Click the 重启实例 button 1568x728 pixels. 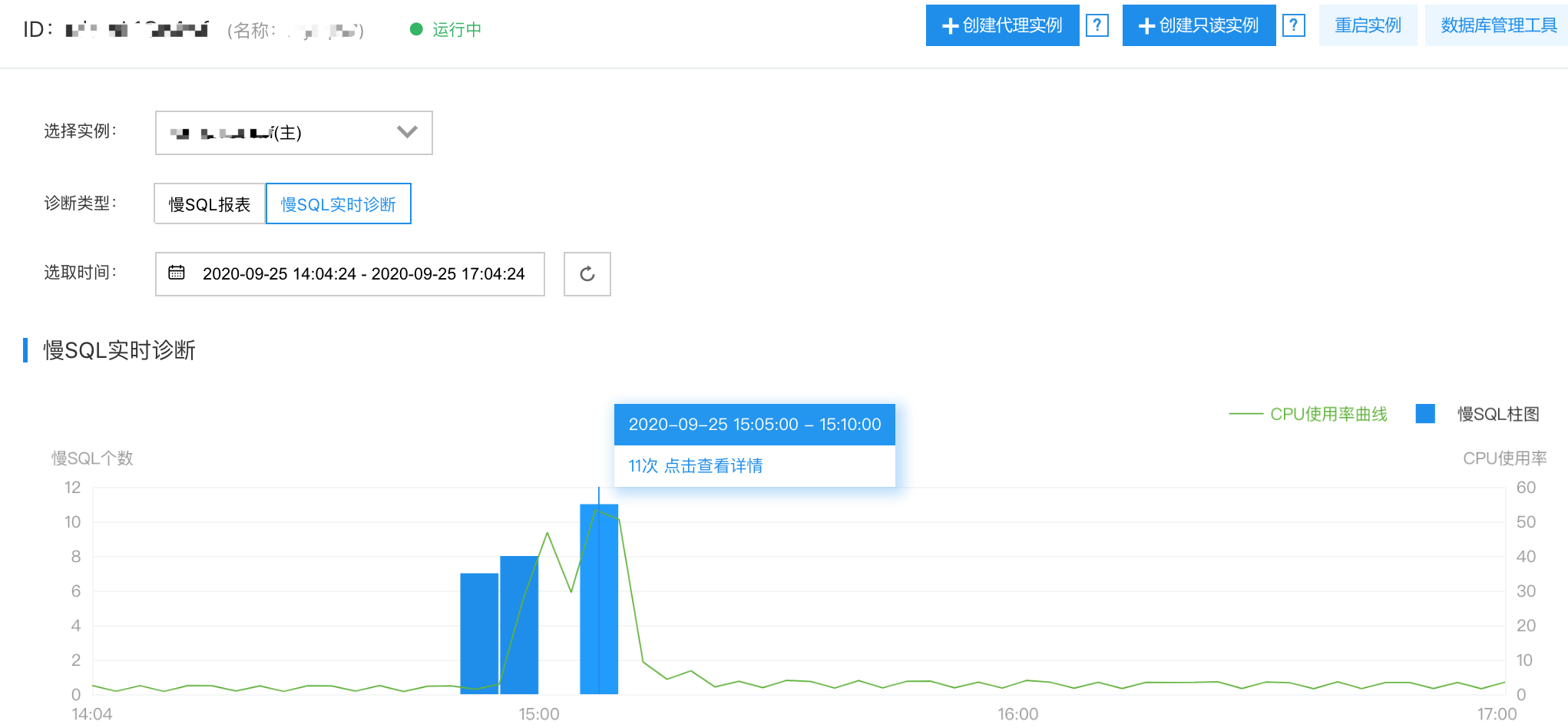point(1368,25)
